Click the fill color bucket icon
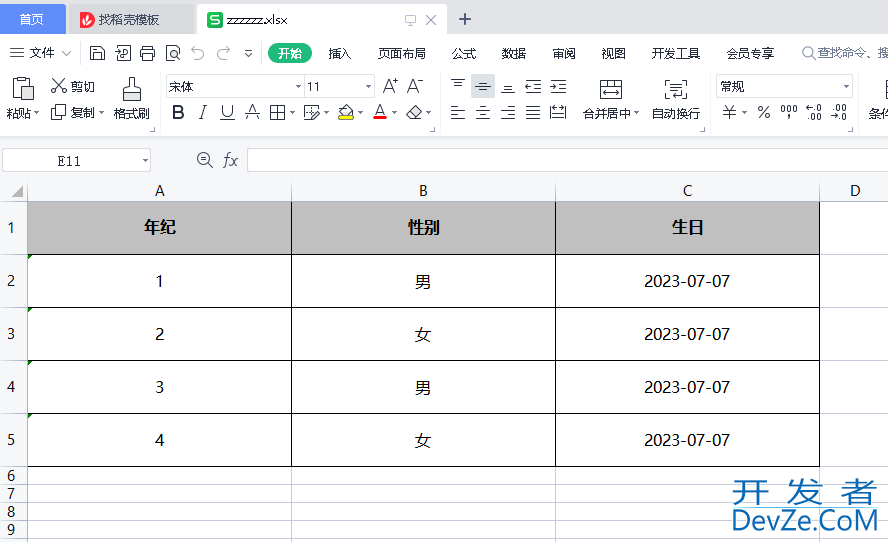The height and width of the screenshot is (542, 888). 345,112
